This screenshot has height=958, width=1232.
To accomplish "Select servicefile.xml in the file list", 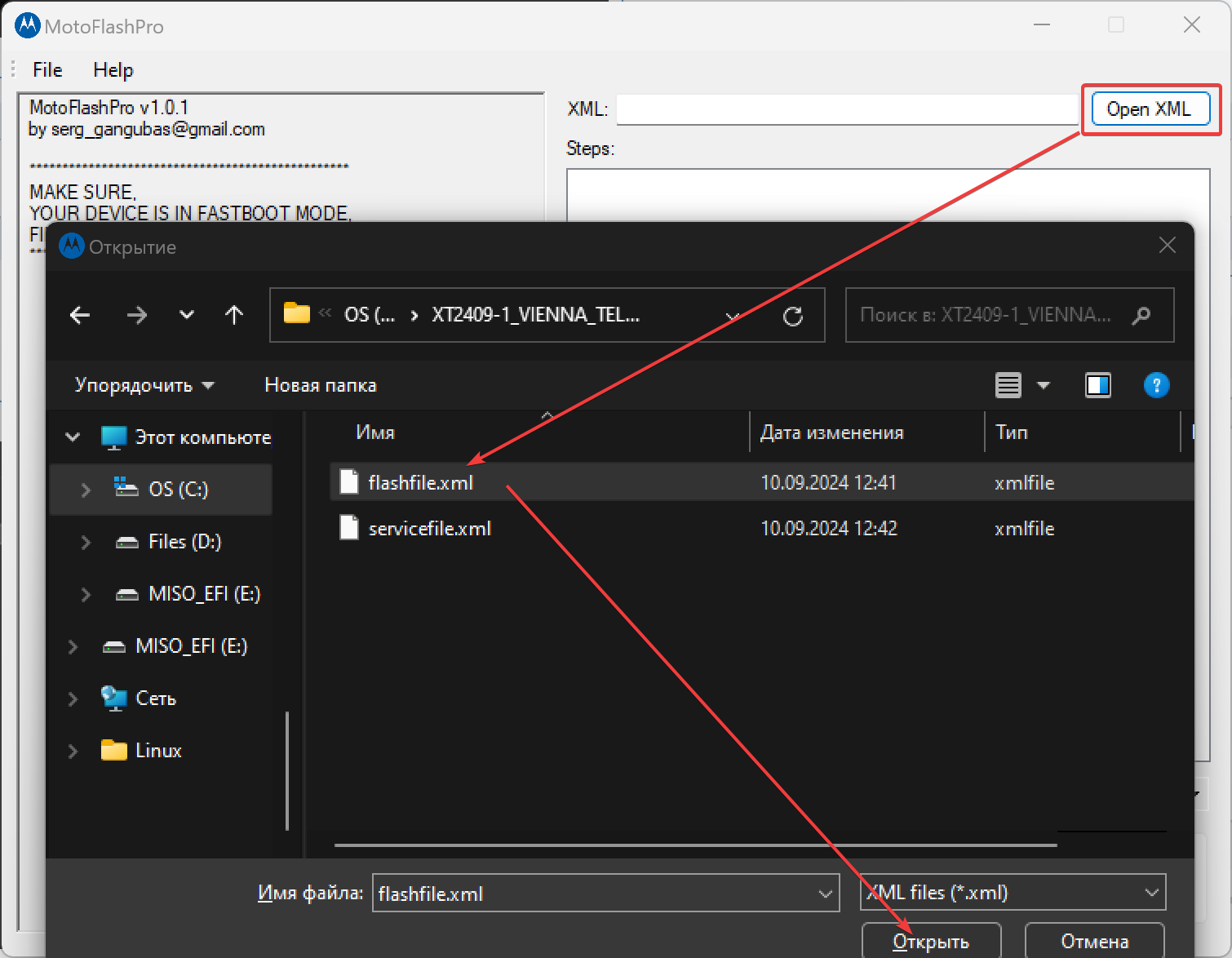I will 429,529.
